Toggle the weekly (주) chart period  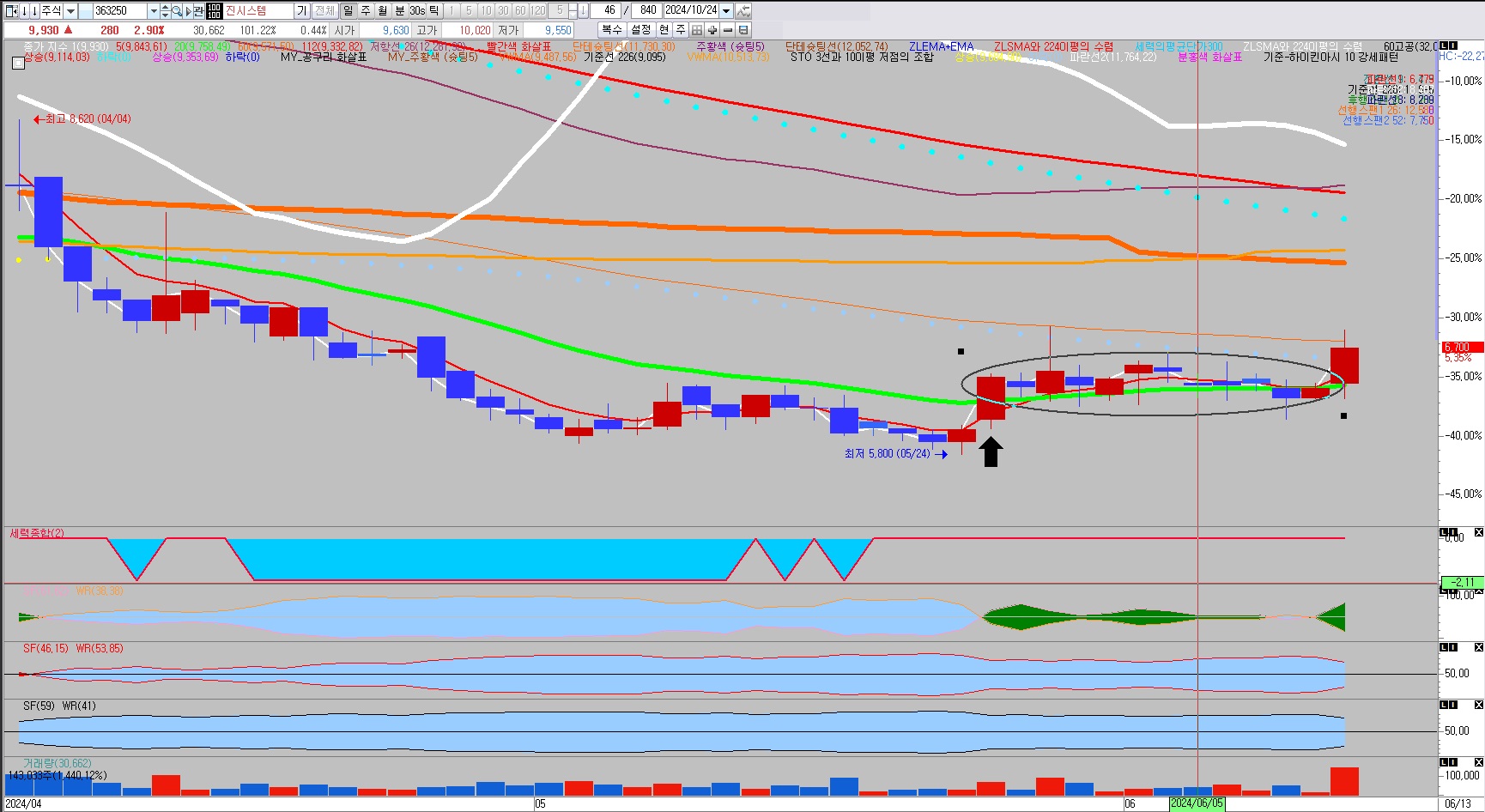tap(365, 10)
